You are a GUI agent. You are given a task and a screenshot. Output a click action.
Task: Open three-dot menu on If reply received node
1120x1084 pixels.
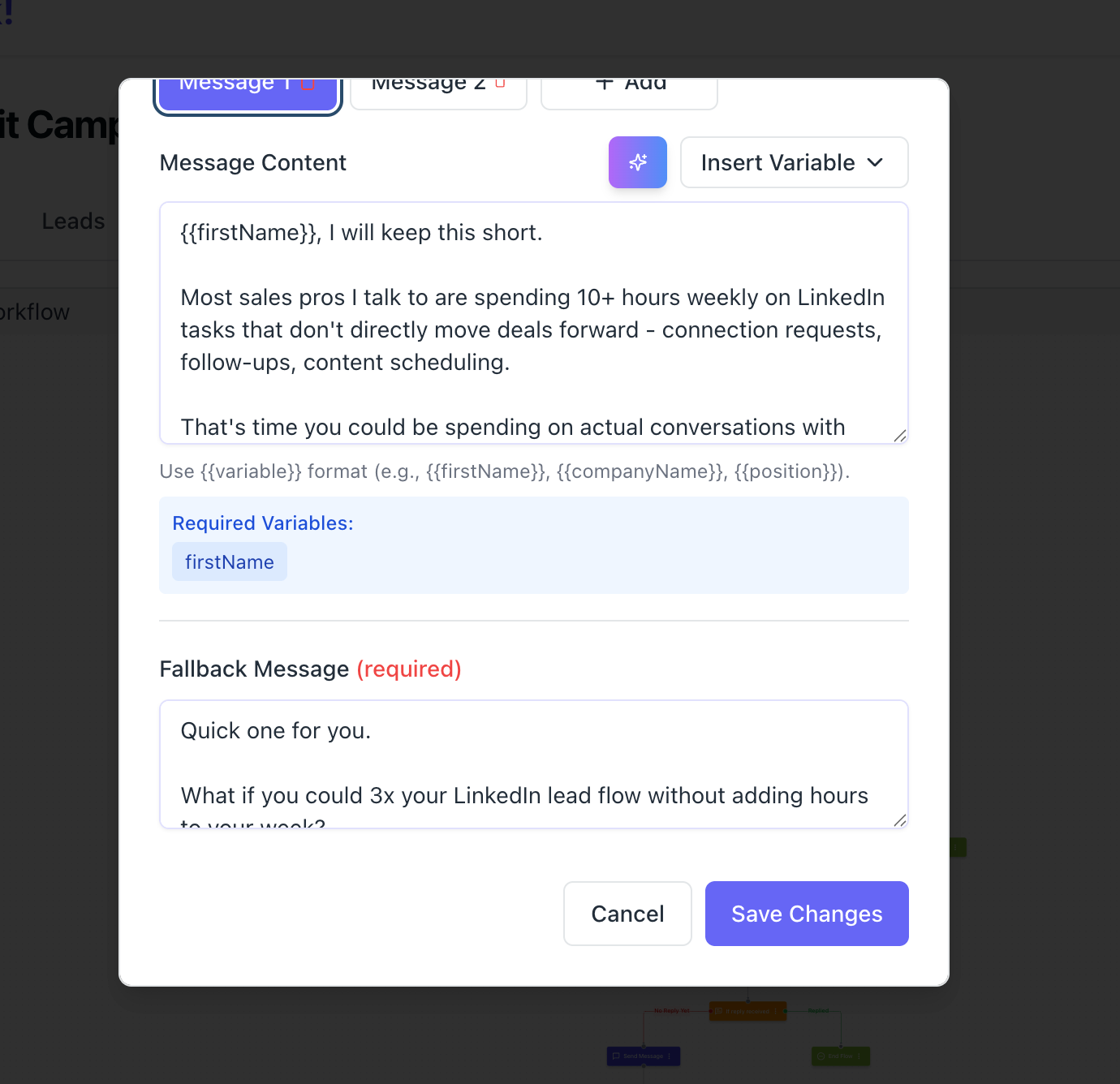point(775,1011)
